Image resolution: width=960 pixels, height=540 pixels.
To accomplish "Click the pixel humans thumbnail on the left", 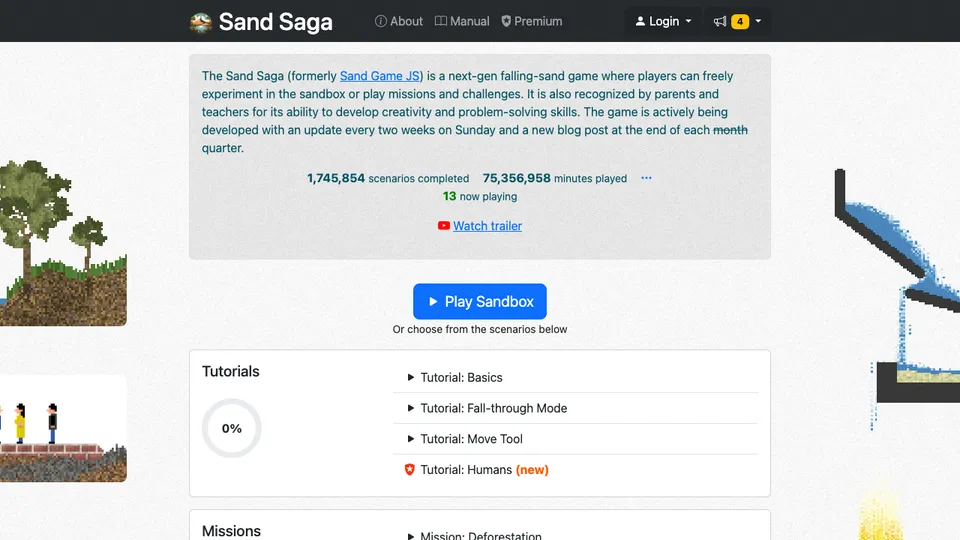I will (x=63, y=429).
